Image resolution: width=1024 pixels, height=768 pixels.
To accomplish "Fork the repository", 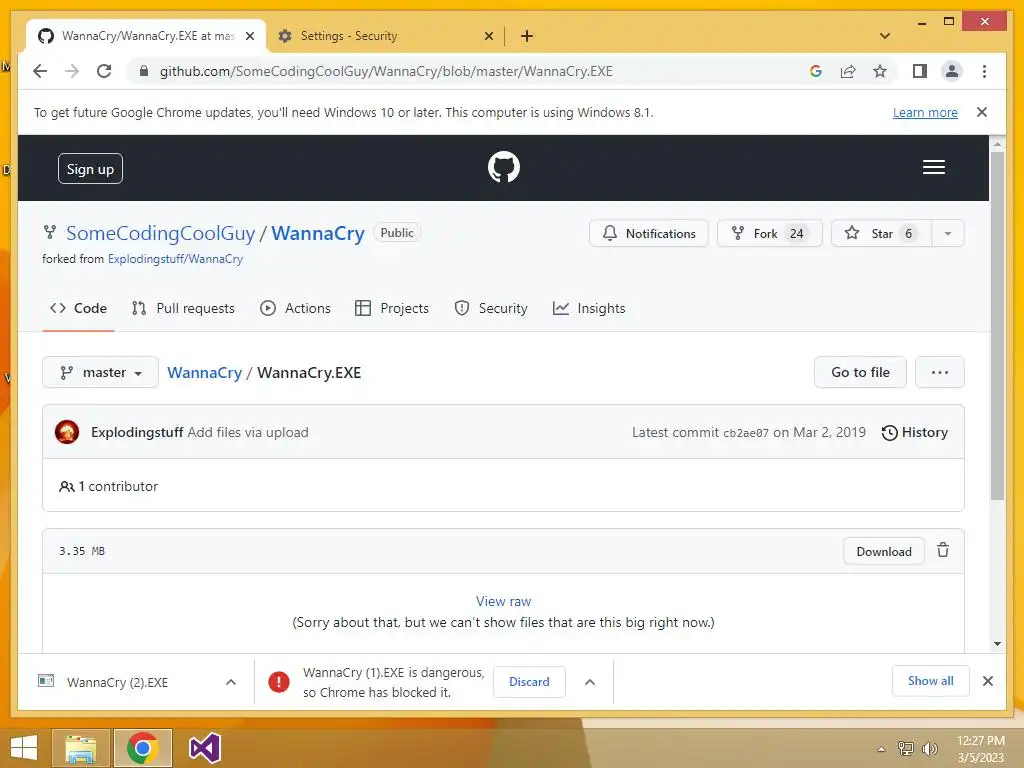I will click(x=770, y=233).
